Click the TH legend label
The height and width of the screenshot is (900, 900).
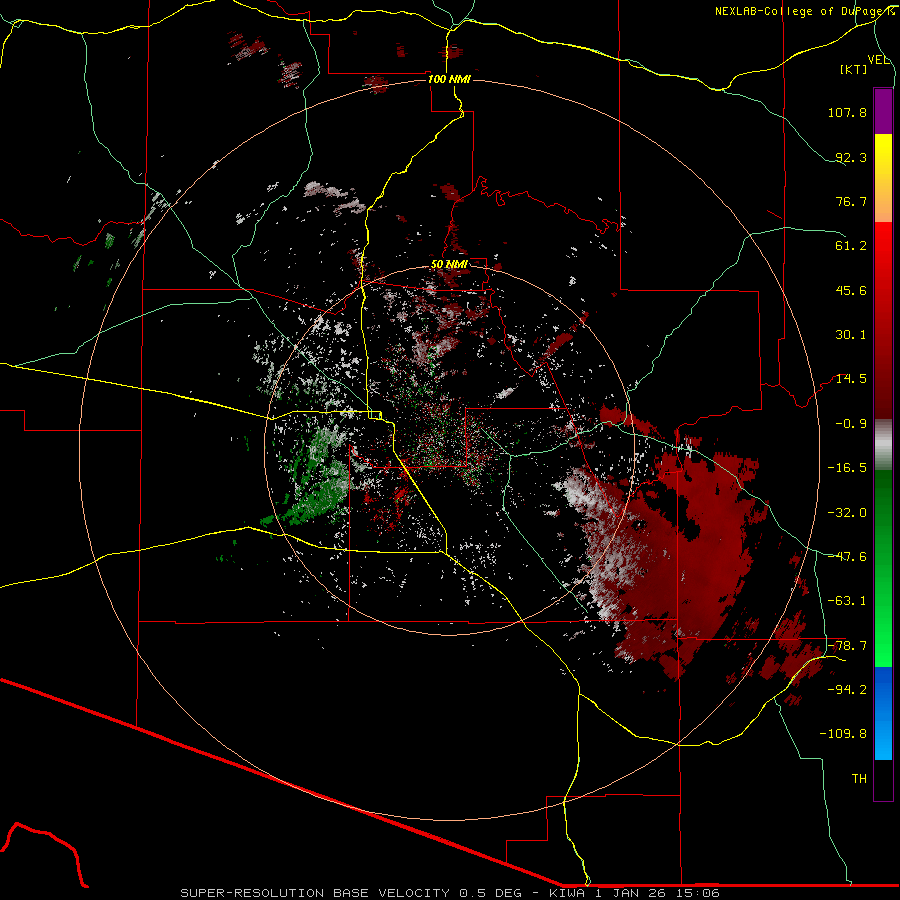tap(859, 779)
